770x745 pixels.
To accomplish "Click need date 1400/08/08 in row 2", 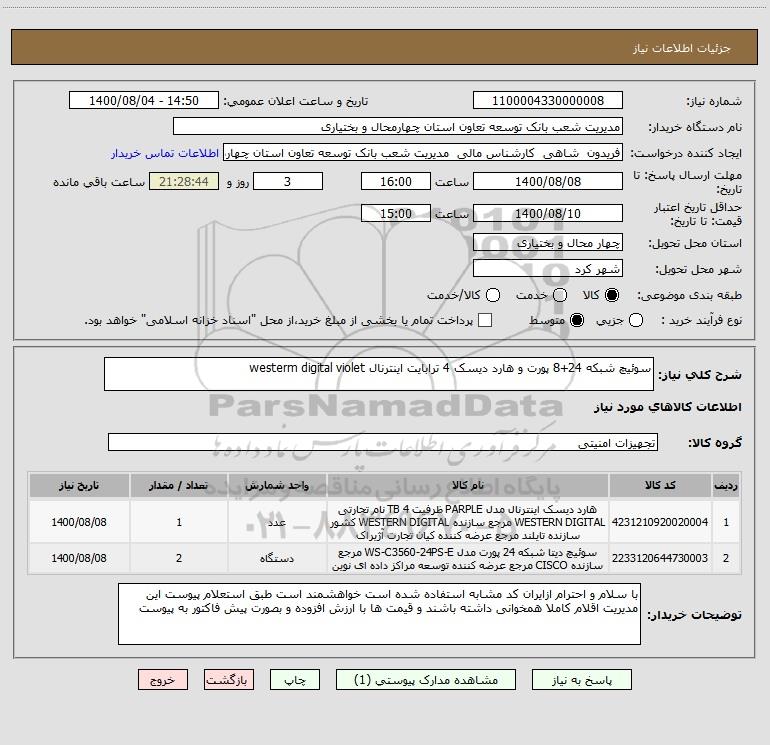I will 79,558.
